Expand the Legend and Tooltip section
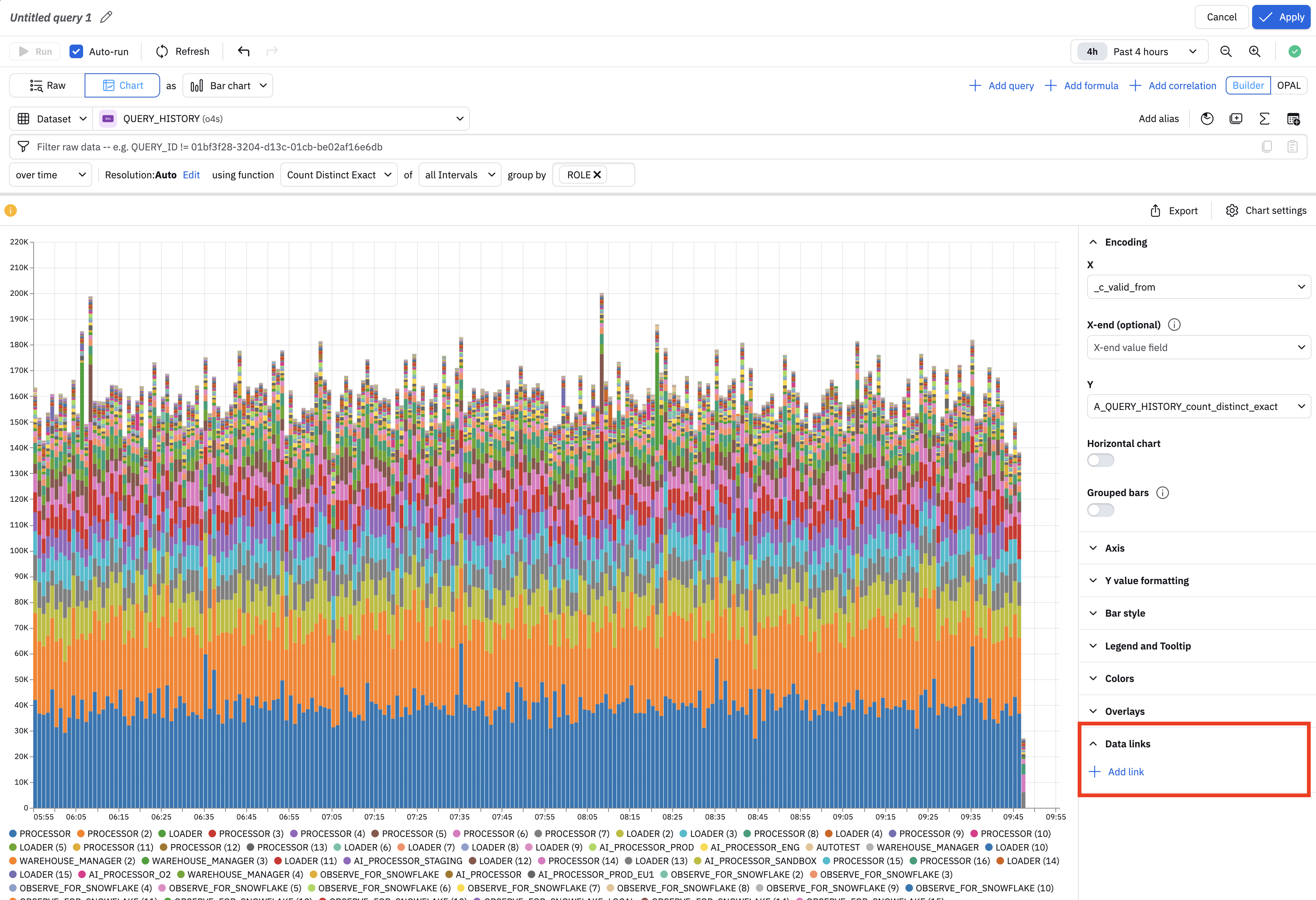This screenshot has width=1316, height=900. click(x=1147, y=646)
